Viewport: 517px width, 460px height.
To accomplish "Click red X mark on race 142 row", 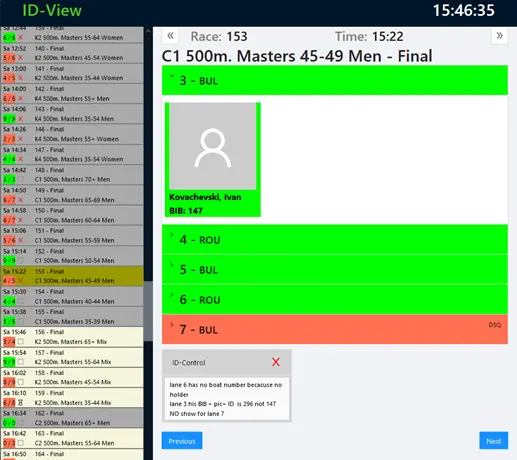I will (20, 98).
